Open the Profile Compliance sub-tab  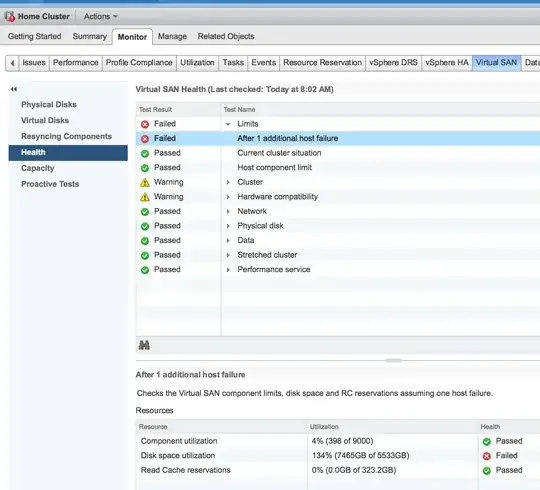pyautogui.click(x=139, y=63)
